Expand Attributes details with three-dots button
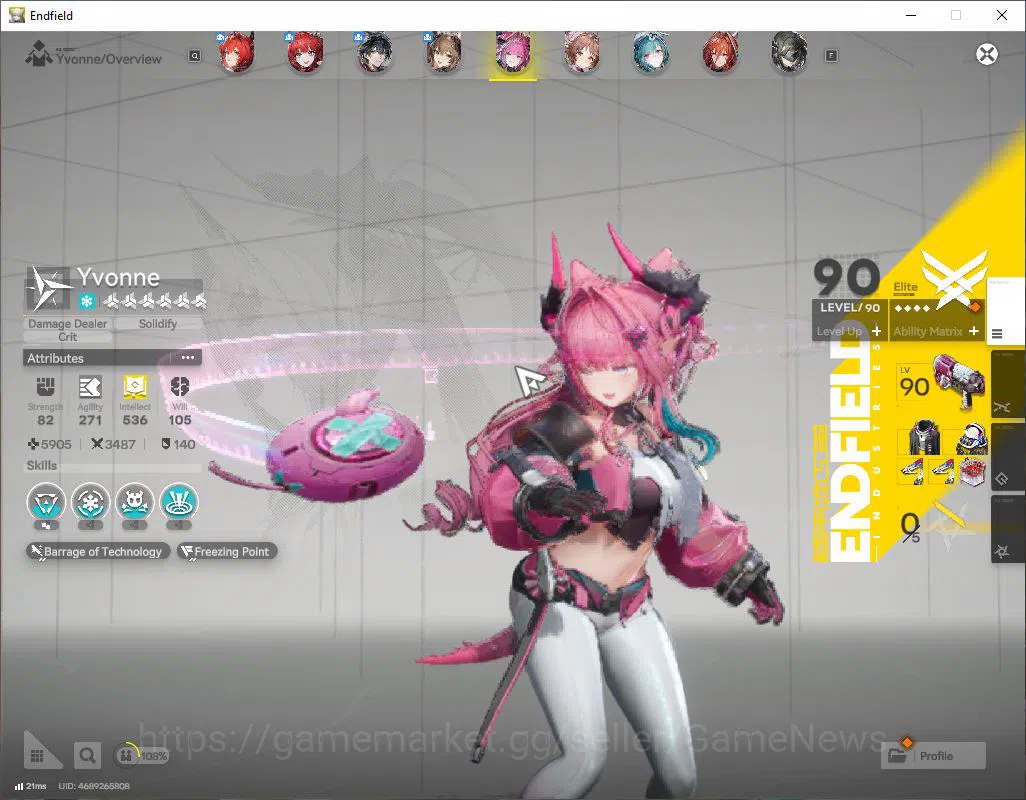 click(x=188, y=358)
